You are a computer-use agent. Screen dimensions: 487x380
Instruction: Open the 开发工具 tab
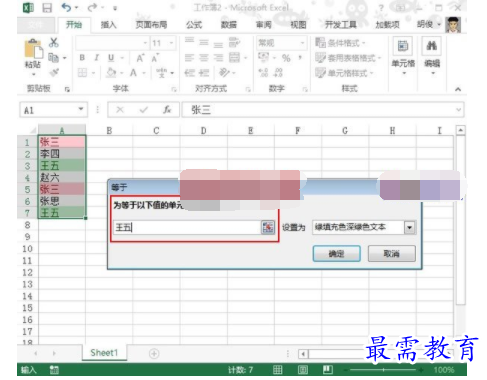[341, 24]
